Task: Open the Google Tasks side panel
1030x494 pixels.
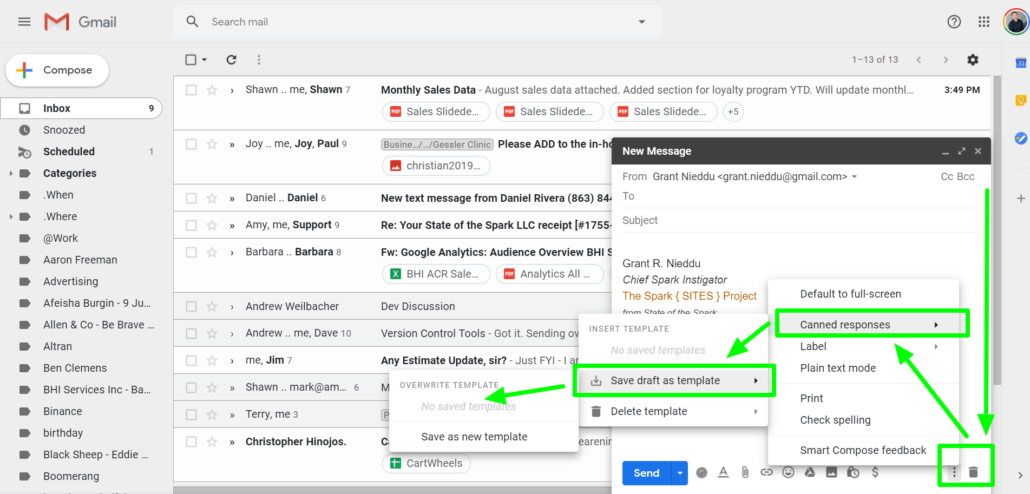Action: [1020, 139]
